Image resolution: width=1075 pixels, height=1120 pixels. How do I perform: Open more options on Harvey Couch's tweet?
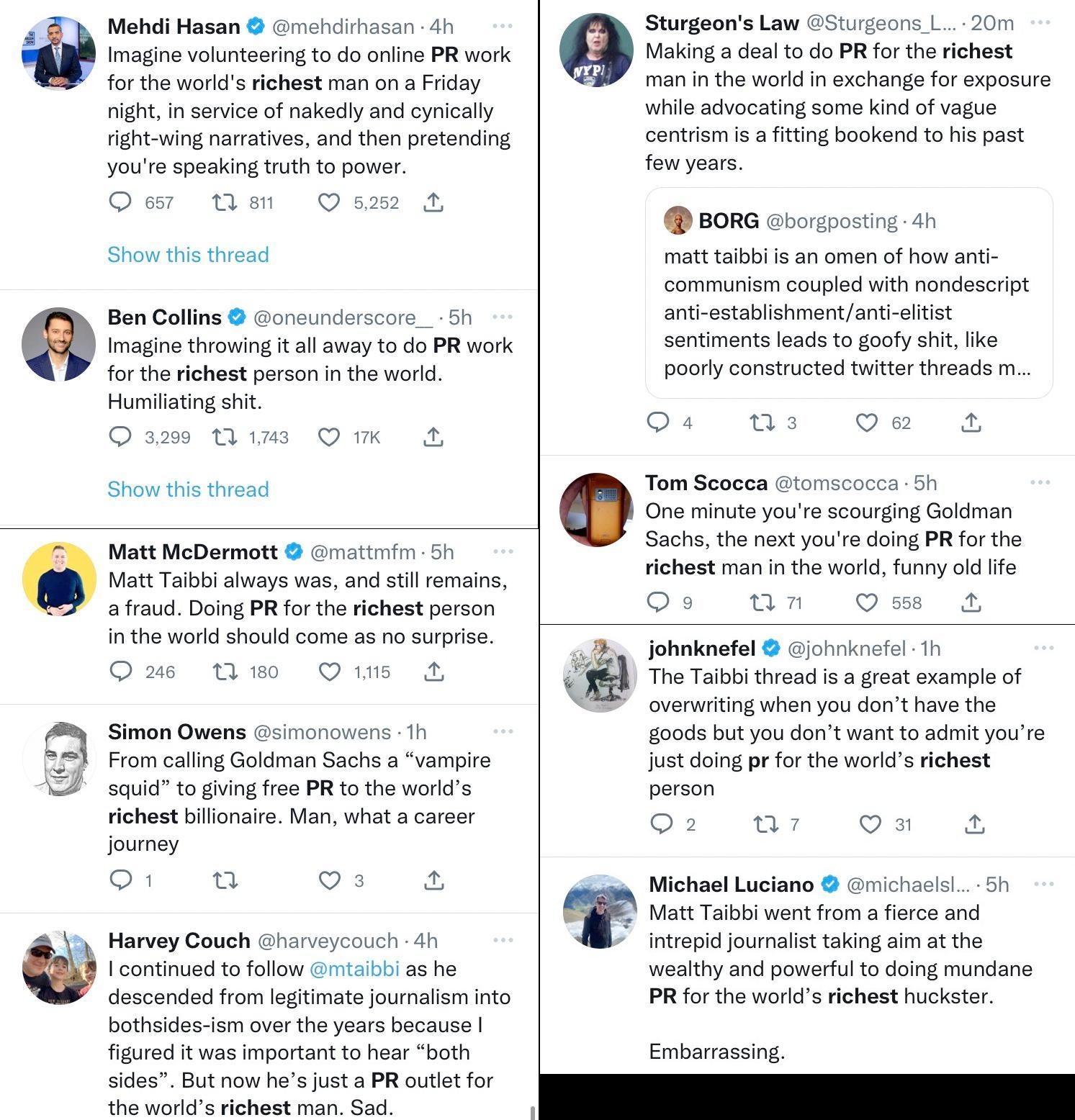tap(503, 940)
